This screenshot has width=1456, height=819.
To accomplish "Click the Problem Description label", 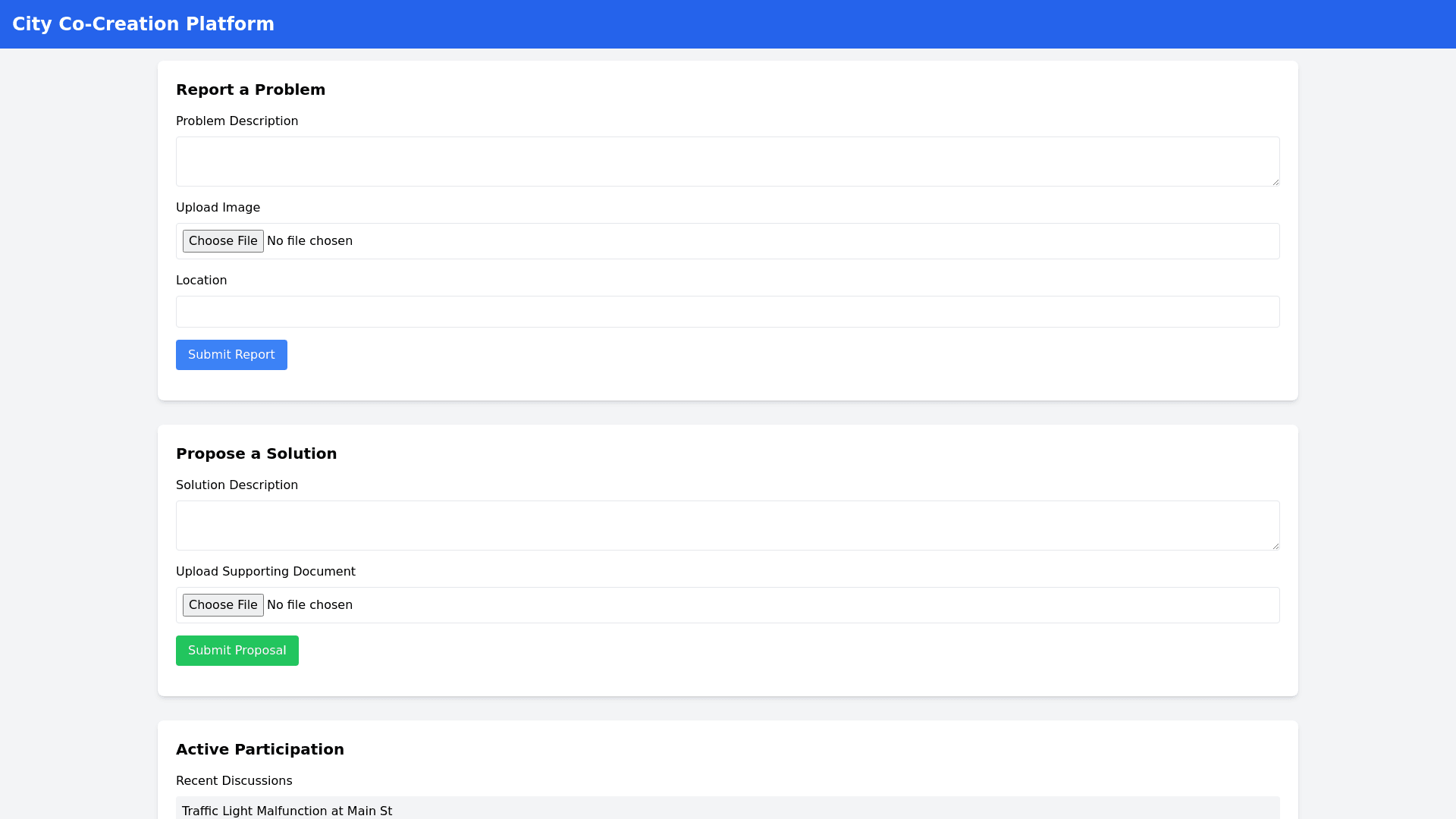I will 237,121.
